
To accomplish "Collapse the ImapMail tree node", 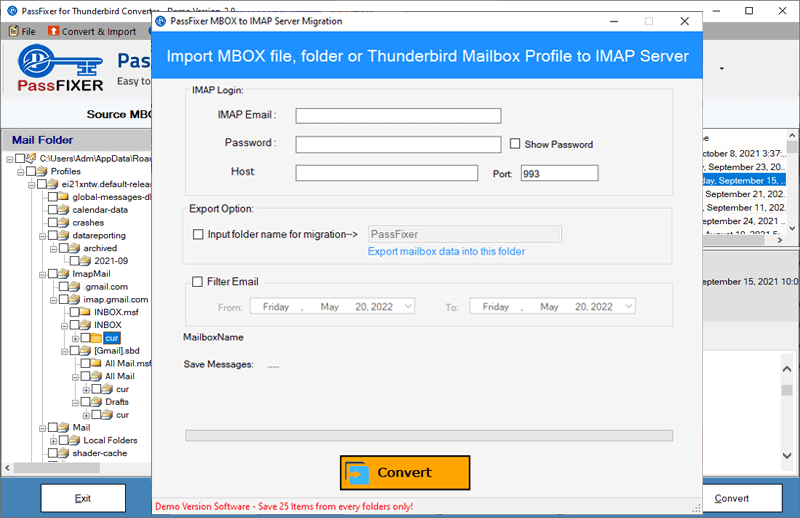I will tap(42, 274).
